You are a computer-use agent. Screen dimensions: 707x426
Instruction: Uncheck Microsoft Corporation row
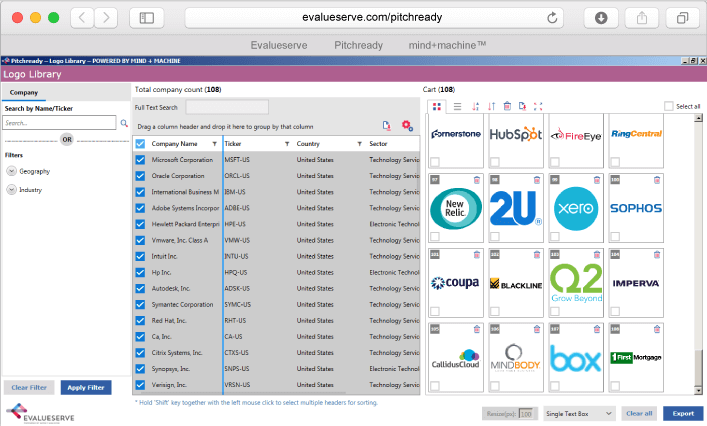point(140,160)
